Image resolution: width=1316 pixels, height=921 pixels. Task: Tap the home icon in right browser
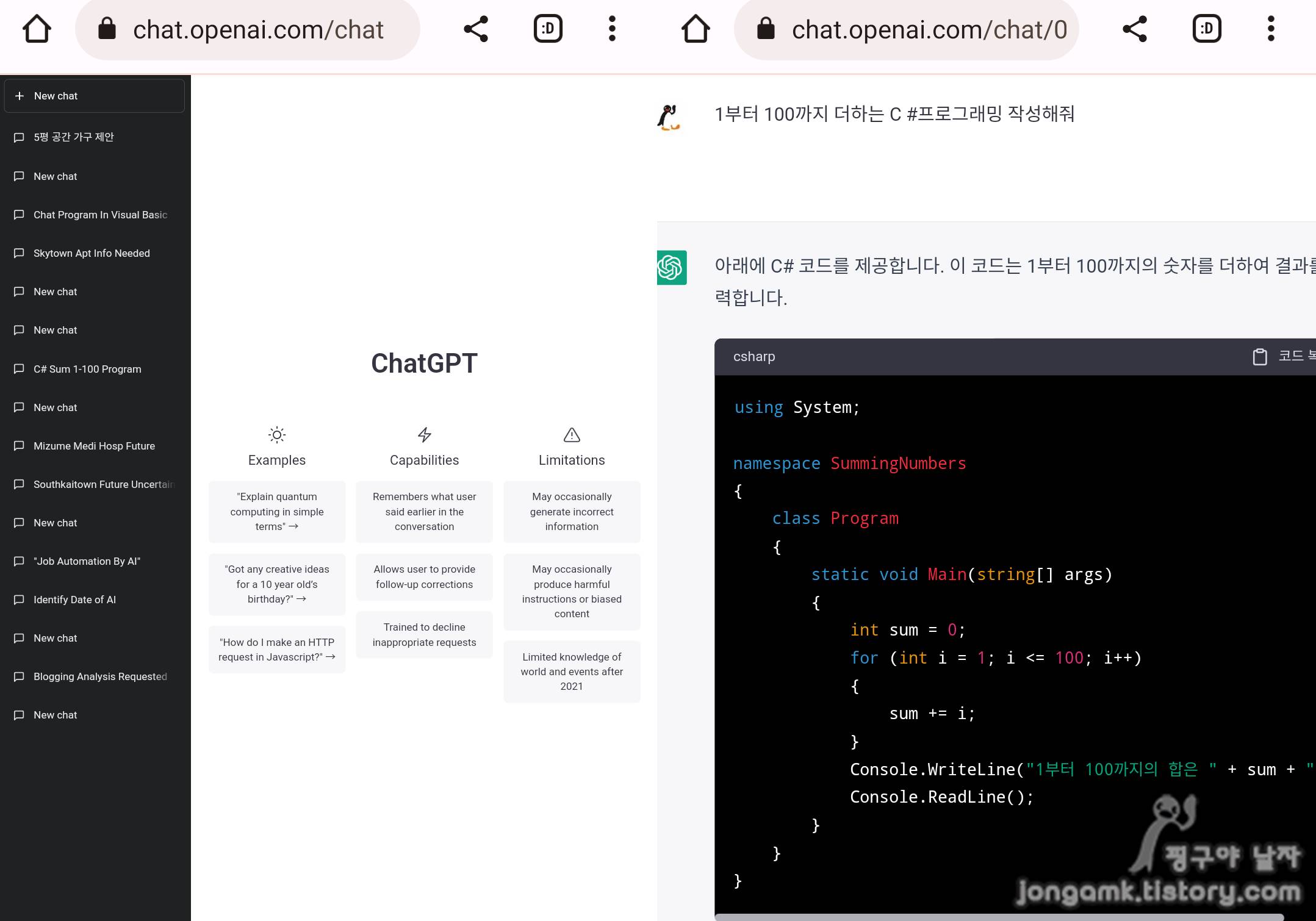pyautogui.click(x=696, y=29)
